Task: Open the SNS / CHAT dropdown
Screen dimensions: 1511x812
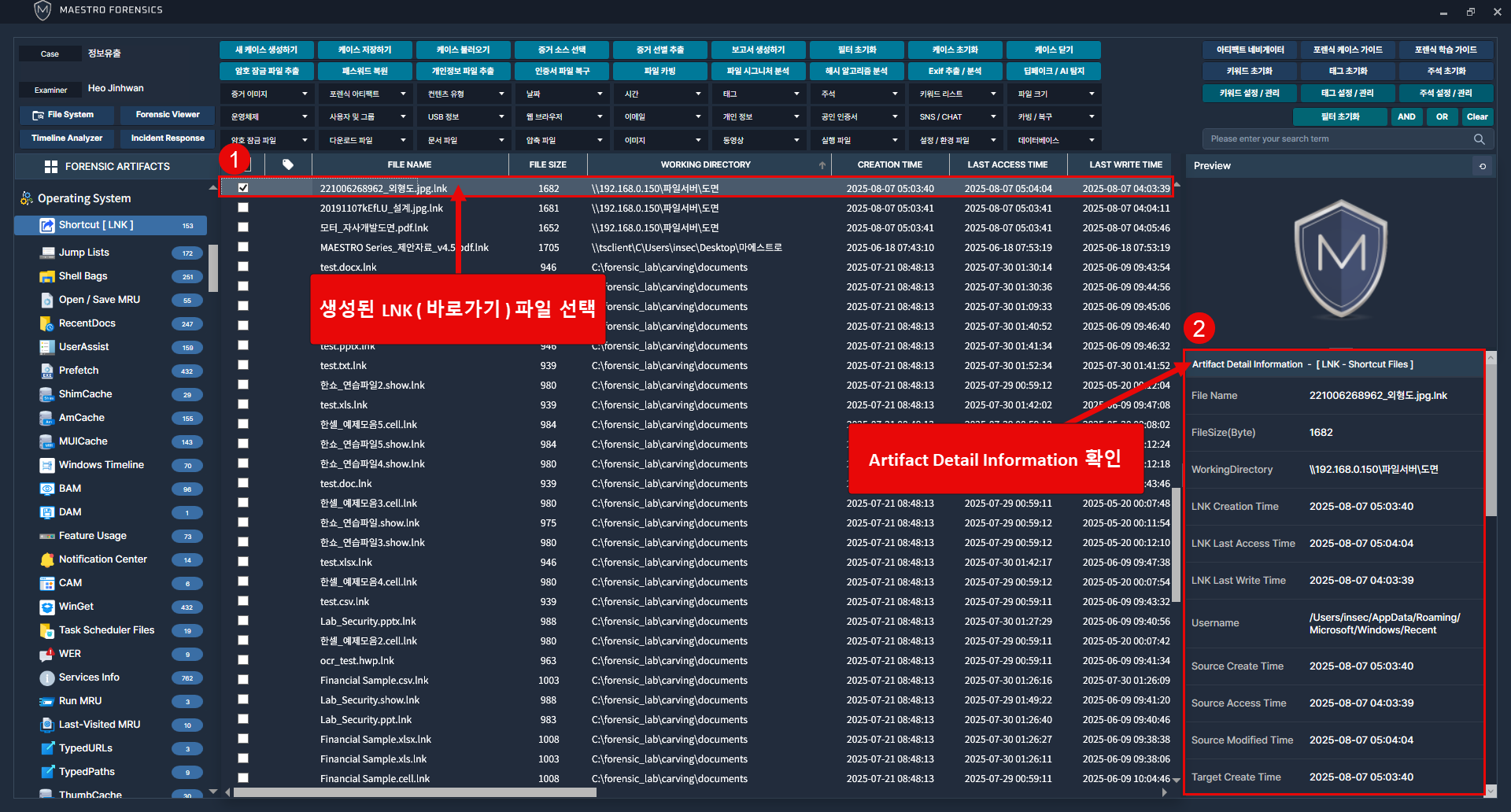Action: coord(955,116)
